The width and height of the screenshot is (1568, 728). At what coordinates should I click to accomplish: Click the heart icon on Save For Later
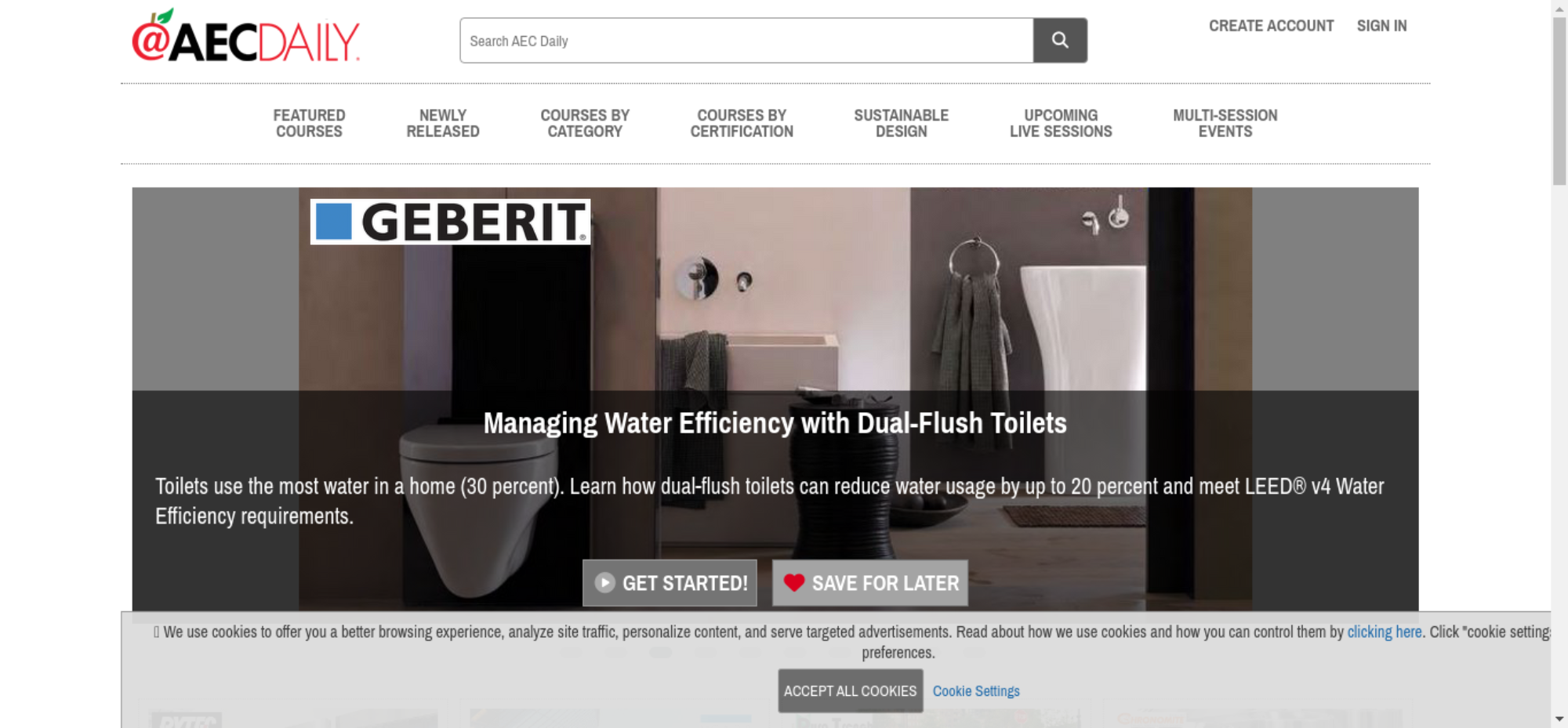(x=794, y=582)
